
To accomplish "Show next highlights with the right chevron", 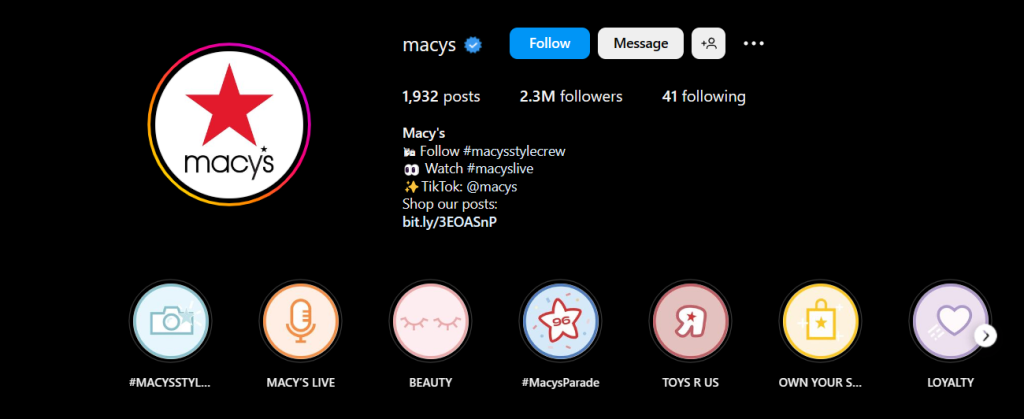I will [986, 336].
